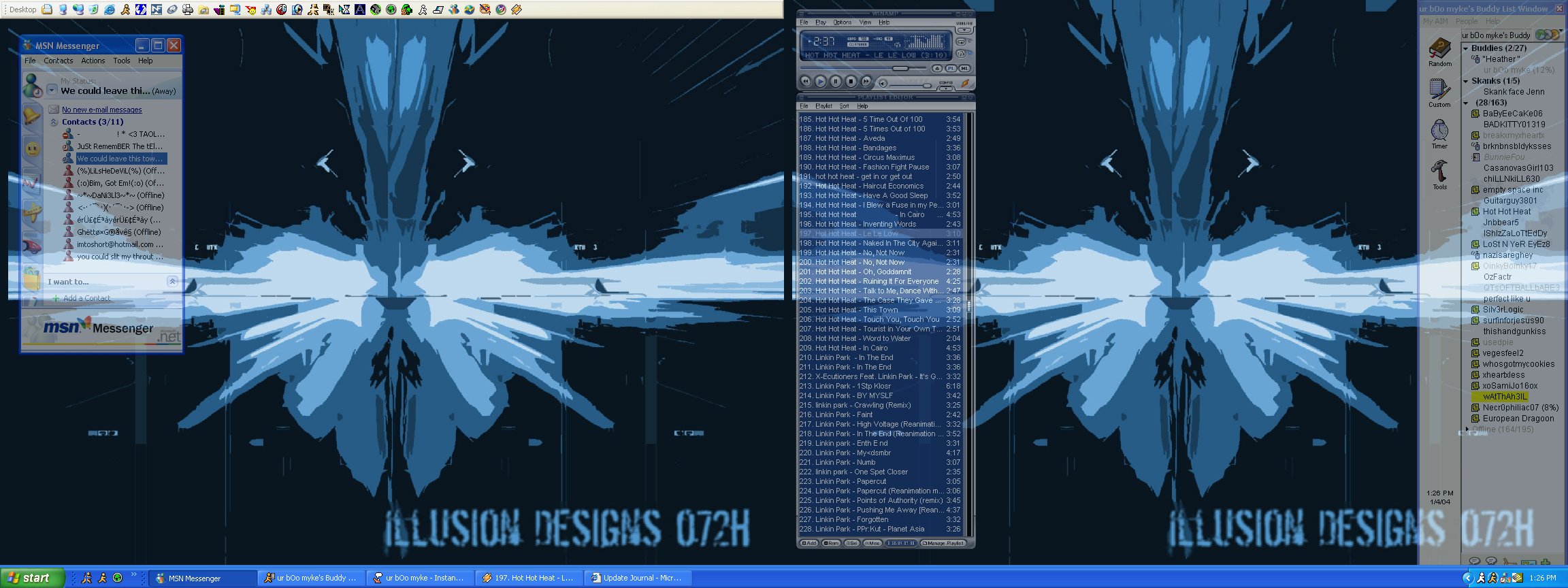1568x588 pixels.
Task: Select track 205 Hot Hot Heat - This Town
Action: tap(881, 310)
